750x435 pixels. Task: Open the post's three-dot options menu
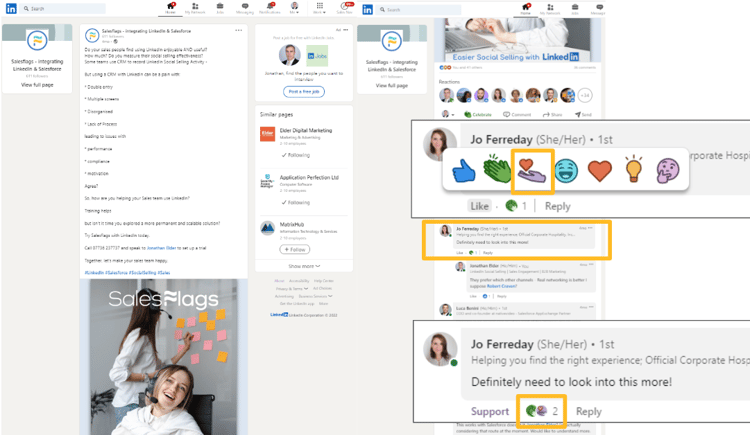[238, 30]
